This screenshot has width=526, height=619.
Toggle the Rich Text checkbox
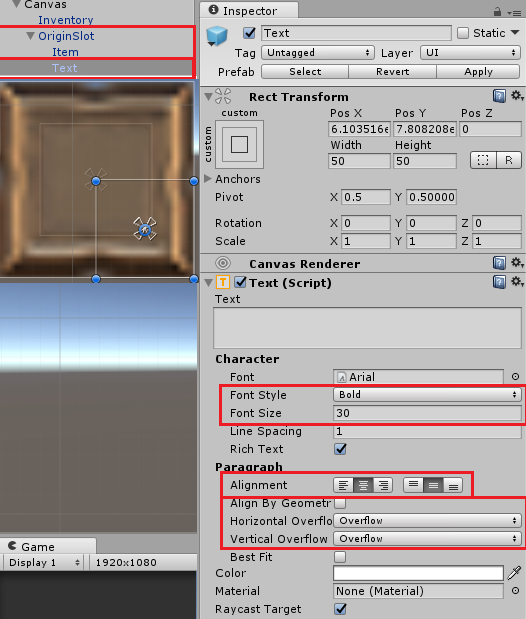pos(340,449)
